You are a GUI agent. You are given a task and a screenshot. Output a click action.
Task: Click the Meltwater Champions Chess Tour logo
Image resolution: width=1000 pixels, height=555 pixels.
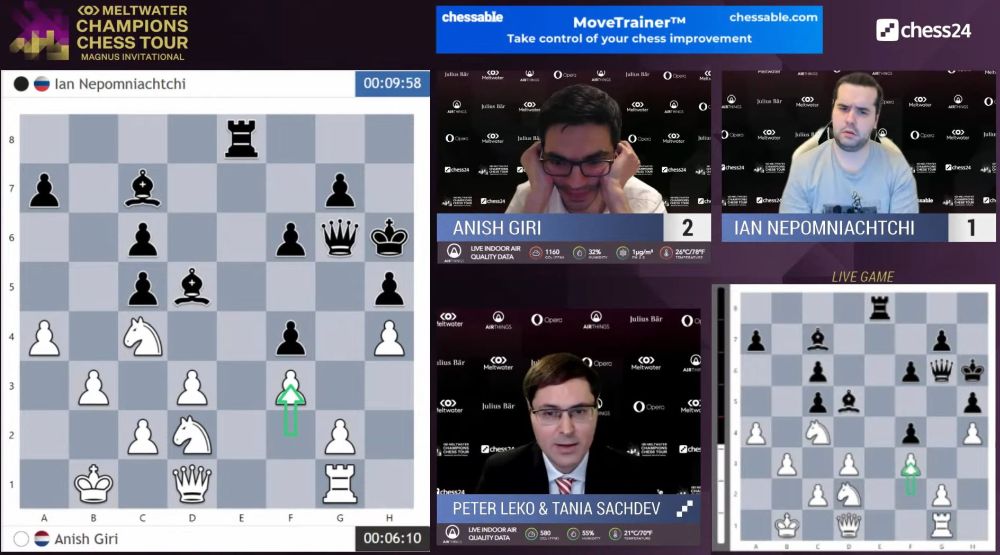[x=100, y=30]
